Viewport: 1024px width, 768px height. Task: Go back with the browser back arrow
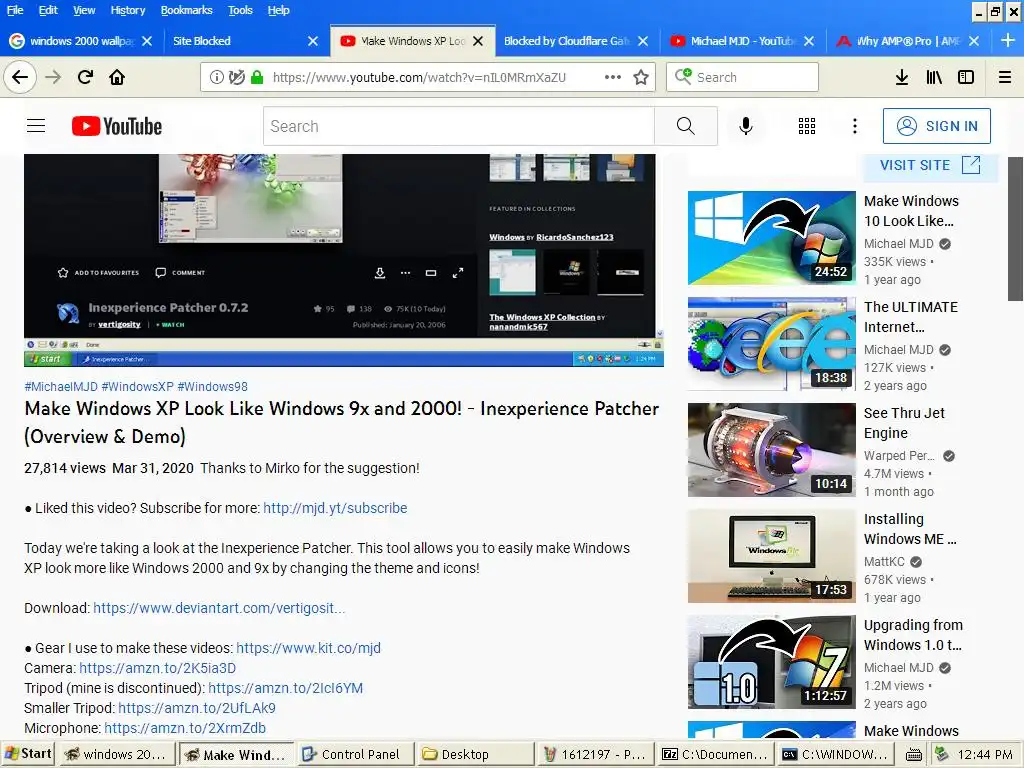coord(20,78)
